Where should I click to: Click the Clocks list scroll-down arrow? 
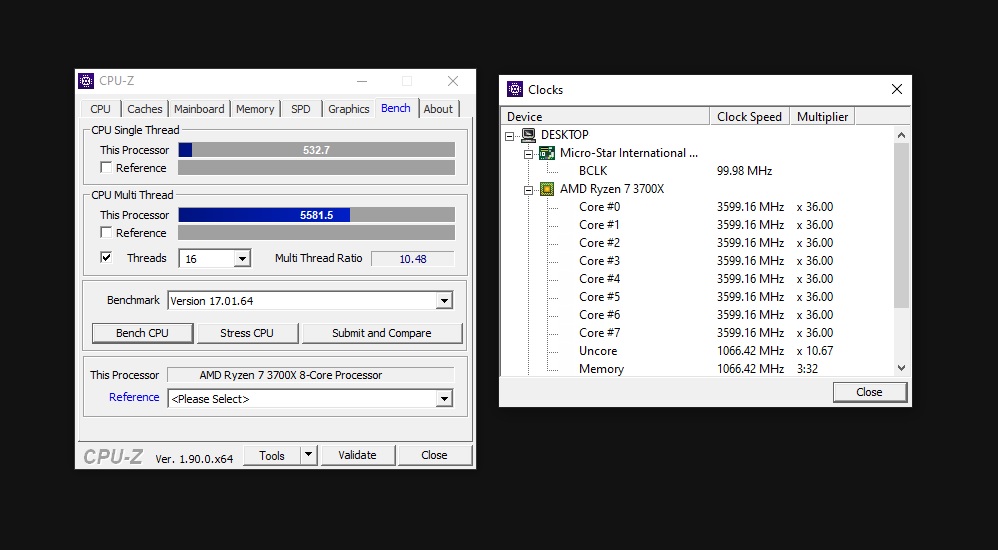(x=901, y=367)
